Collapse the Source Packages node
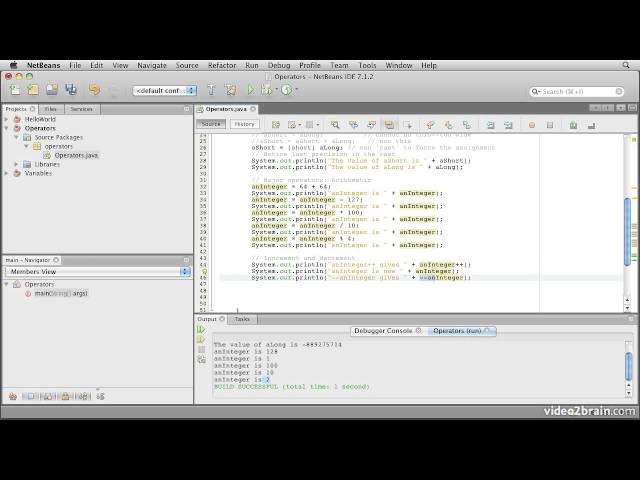640x480 pixels. click(x=16, y=137)
